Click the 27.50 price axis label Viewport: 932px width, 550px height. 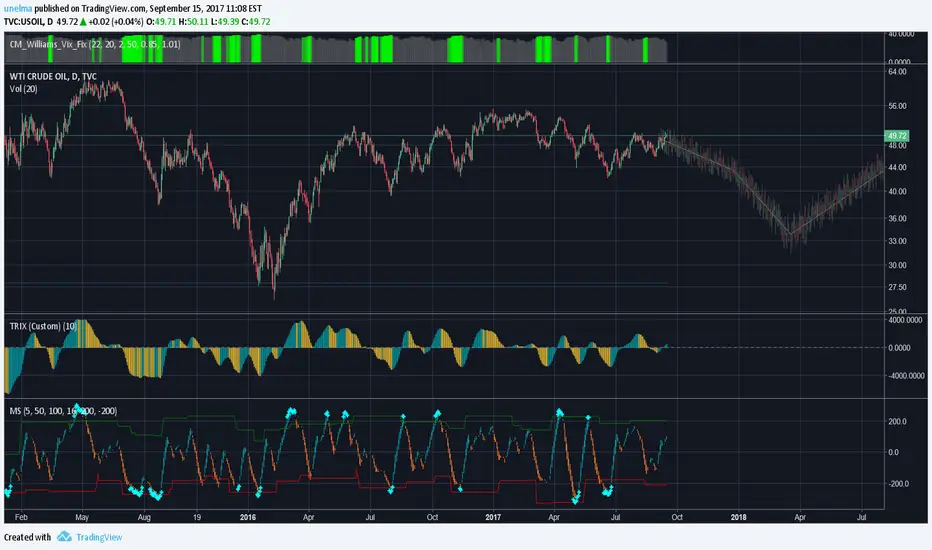(x=898, y=287)
